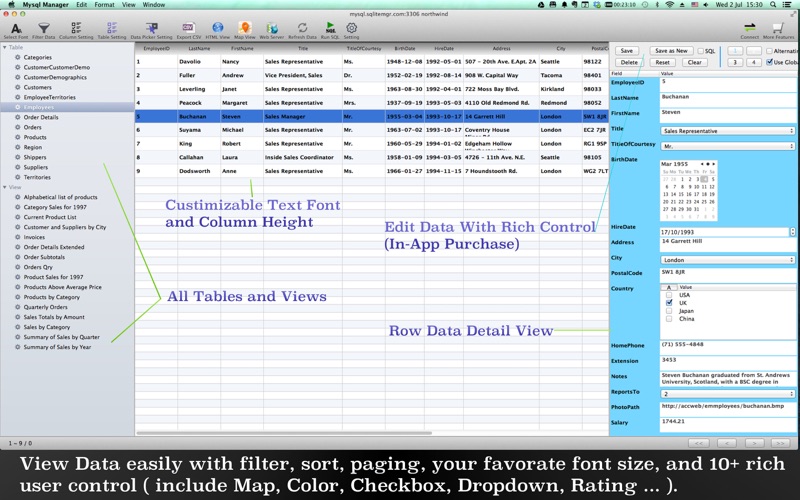Open the Window menu
The height and width of the screenshot is (500, 800).
coord(154,5)
